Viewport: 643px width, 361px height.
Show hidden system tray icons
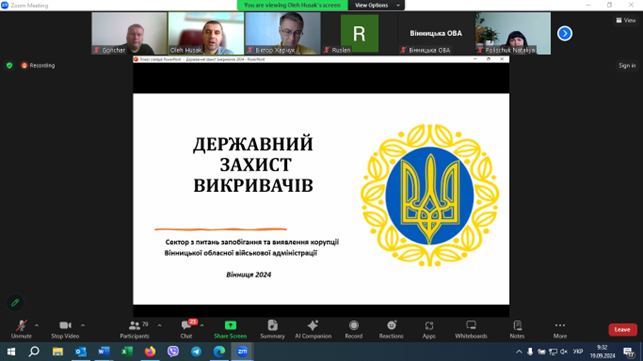point(519,352)
